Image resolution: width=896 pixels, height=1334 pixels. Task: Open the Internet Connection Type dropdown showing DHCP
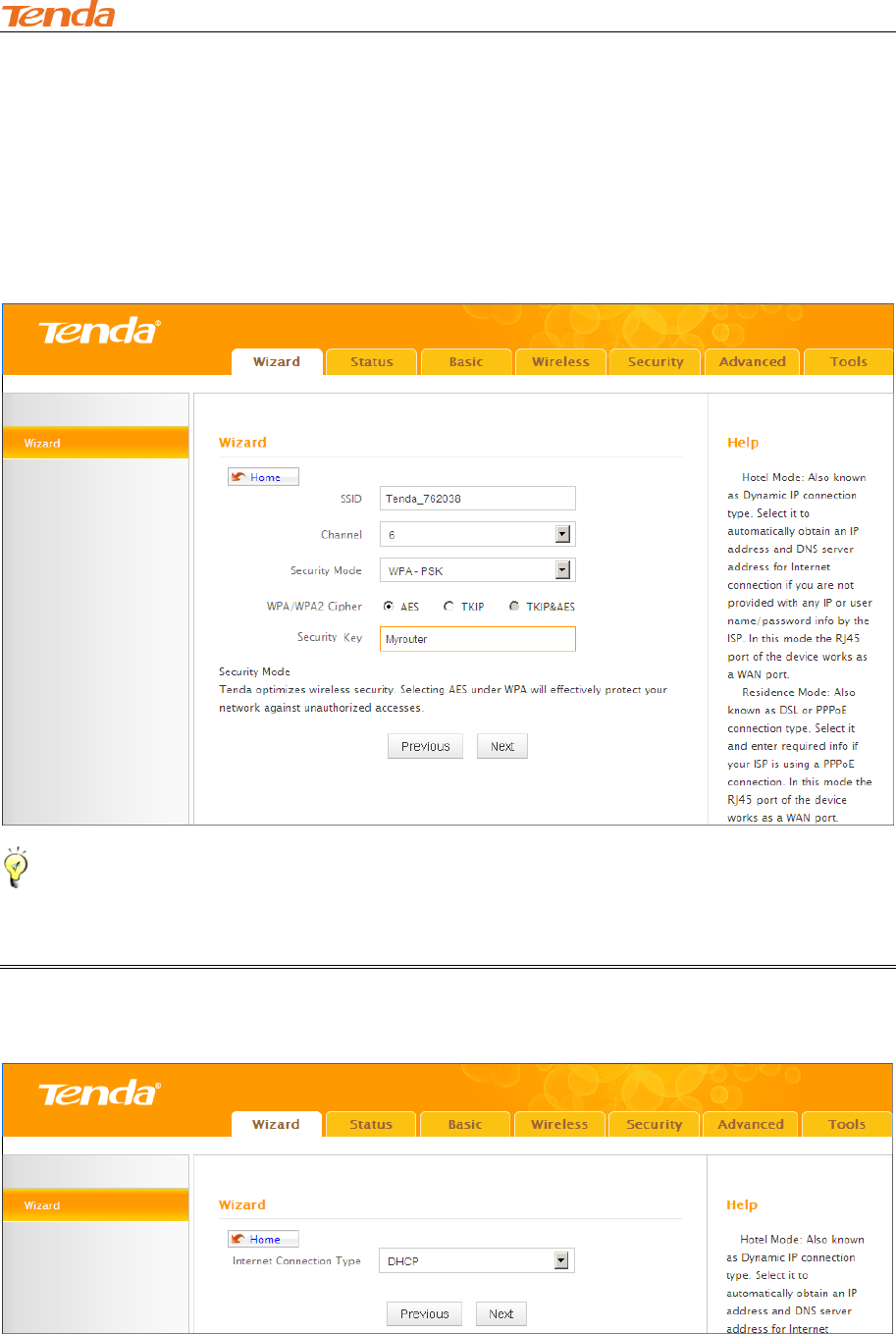pos(476,1260)
